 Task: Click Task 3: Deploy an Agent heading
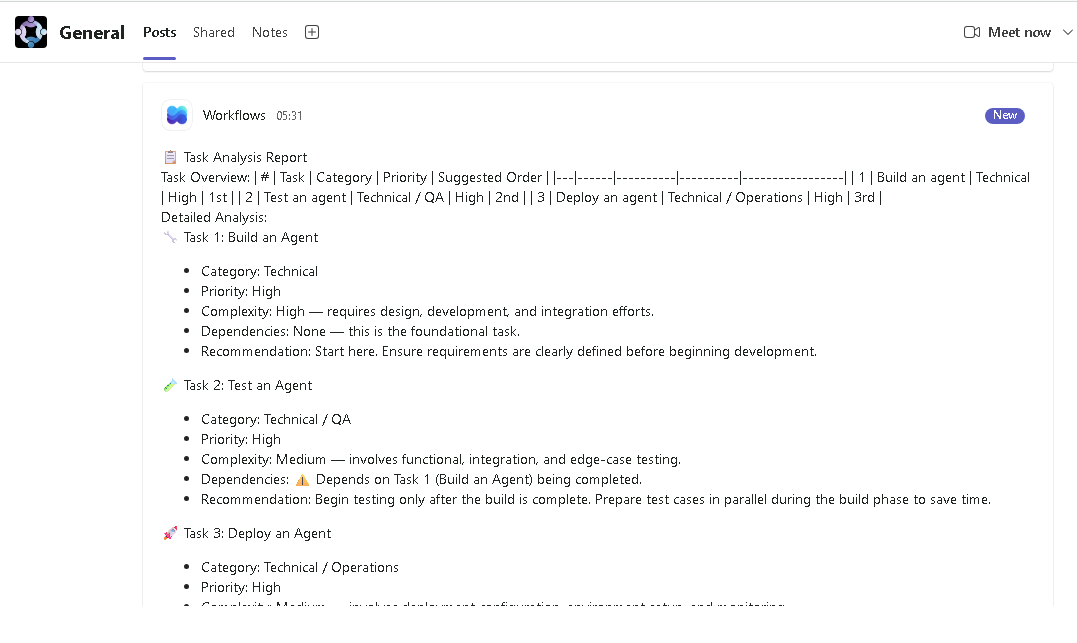pyautogui.click(x=258, y=533)
